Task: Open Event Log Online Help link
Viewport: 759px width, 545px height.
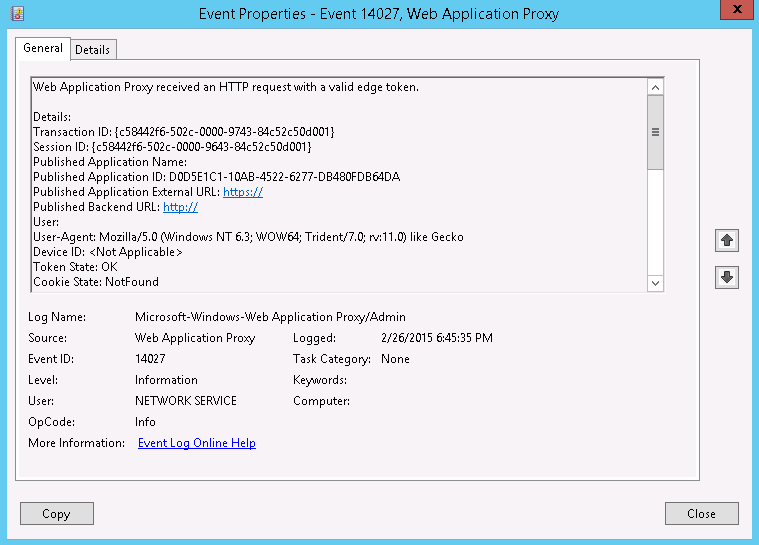Action: 197,443
